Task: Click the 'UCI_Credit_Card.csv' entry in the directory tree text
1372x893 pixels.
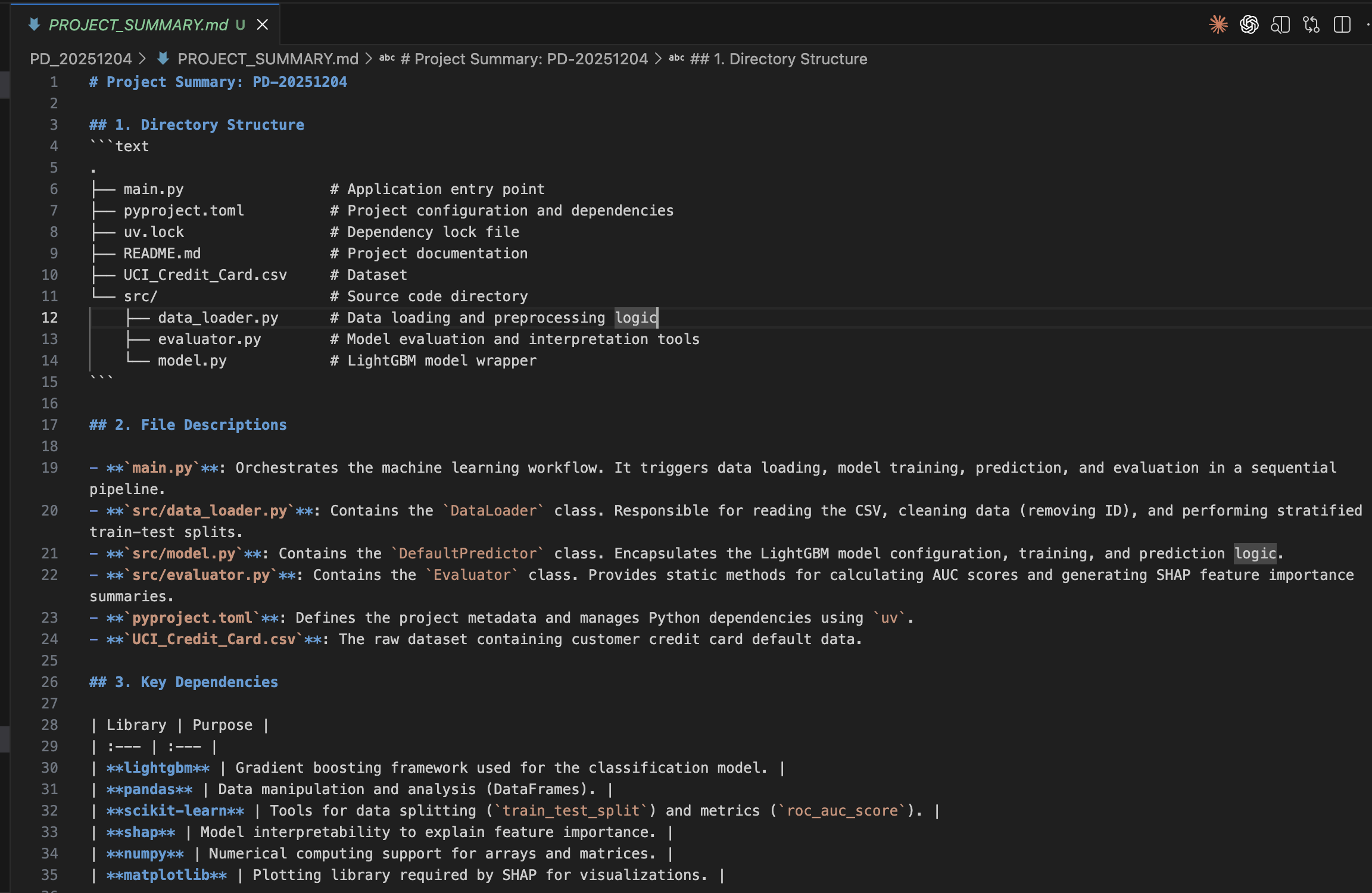Action: (205, 275)
